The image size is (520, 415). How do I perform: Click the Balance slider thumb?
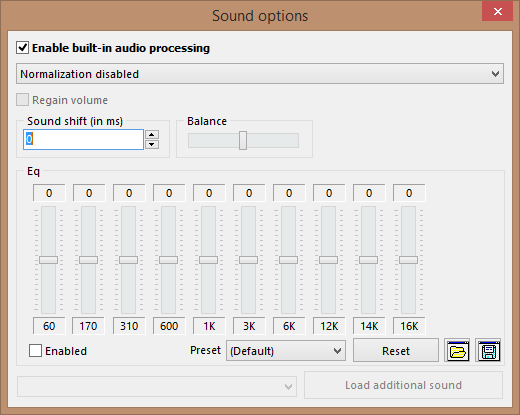click(x=243, y=140)
